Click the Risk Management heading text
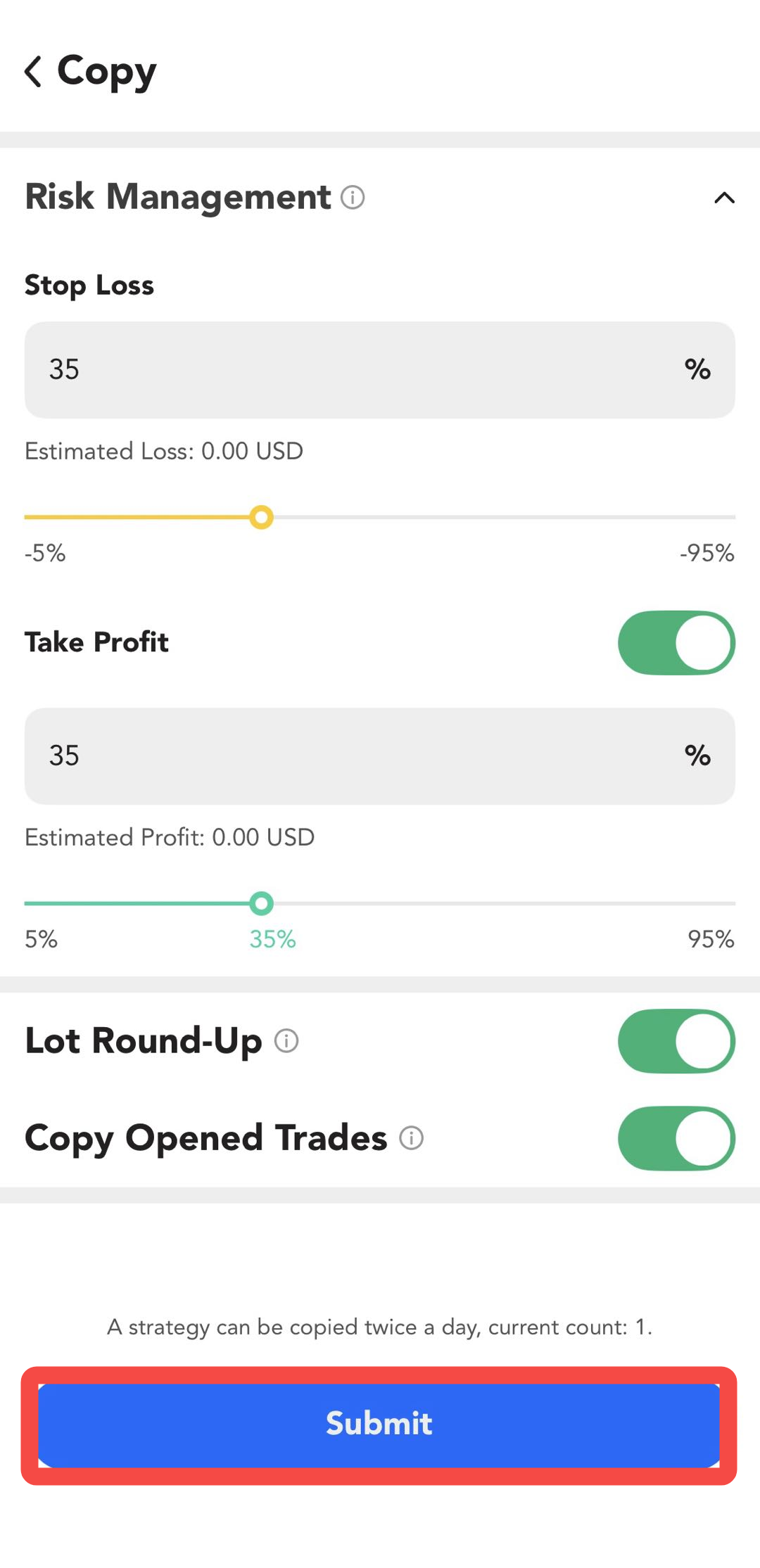 [x=177, y=197]
